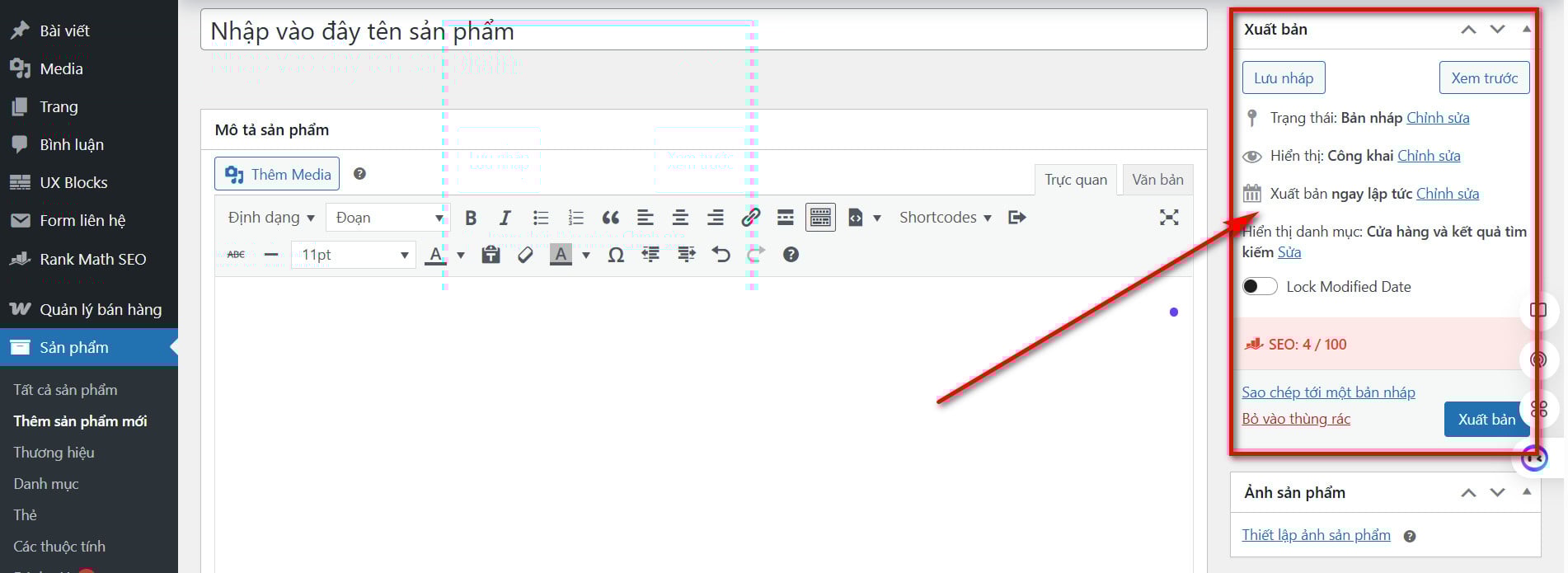The image size is (1568, 573).
Task: Toggle the Lock Modified Date switch
Action: click(x=1260, y=287)
